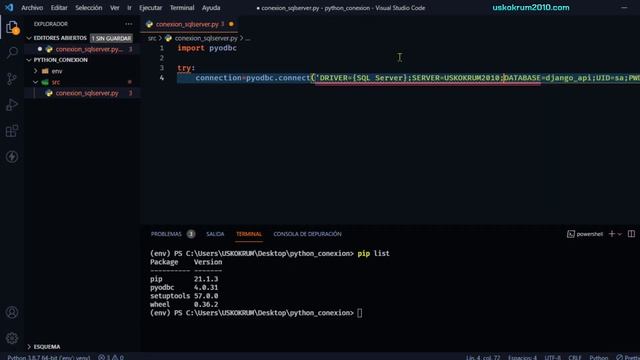This screenshot has height=360, width=640.
Task: Switch to CONSOLA DE DEPURACIÓN tab
Action: point(307,234)
